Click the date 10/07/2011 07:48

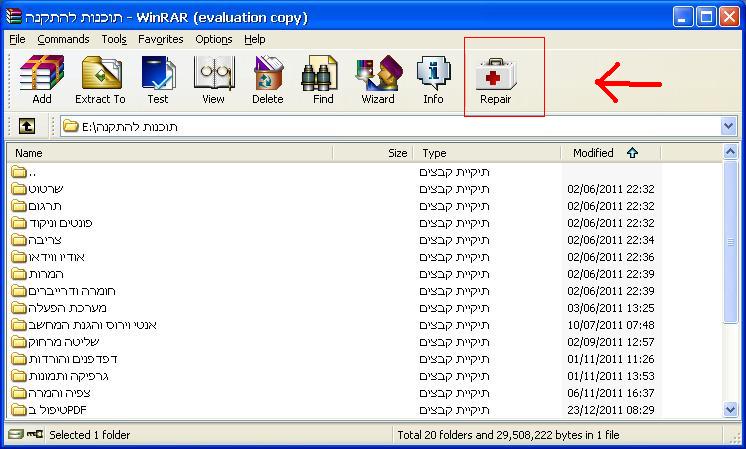[610, 325]
